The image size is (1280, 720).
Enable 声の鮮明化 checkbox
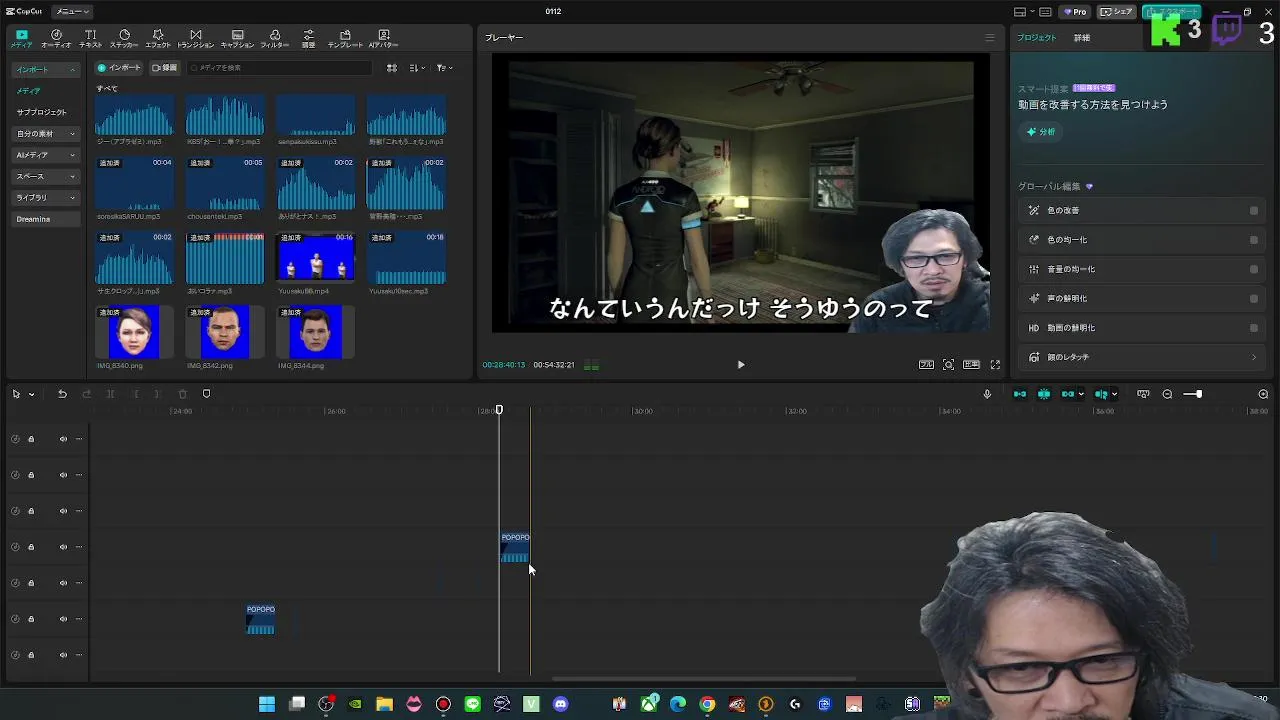point(1254,298)
